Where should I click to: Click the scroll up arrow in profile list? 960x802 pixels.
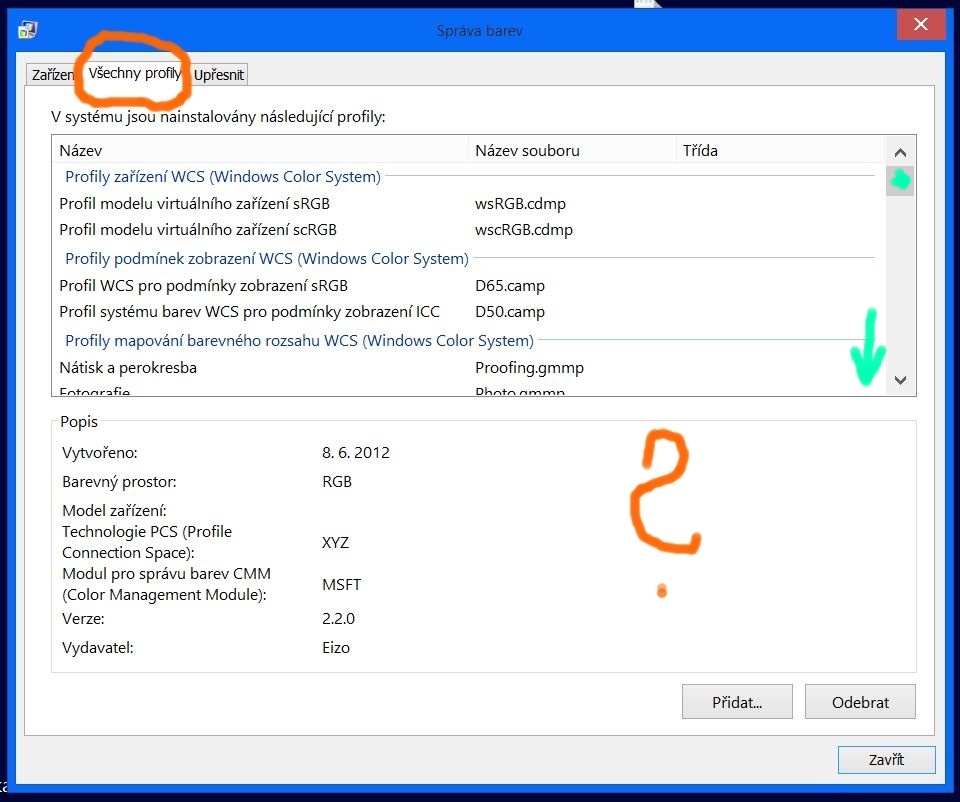(900, 153)
